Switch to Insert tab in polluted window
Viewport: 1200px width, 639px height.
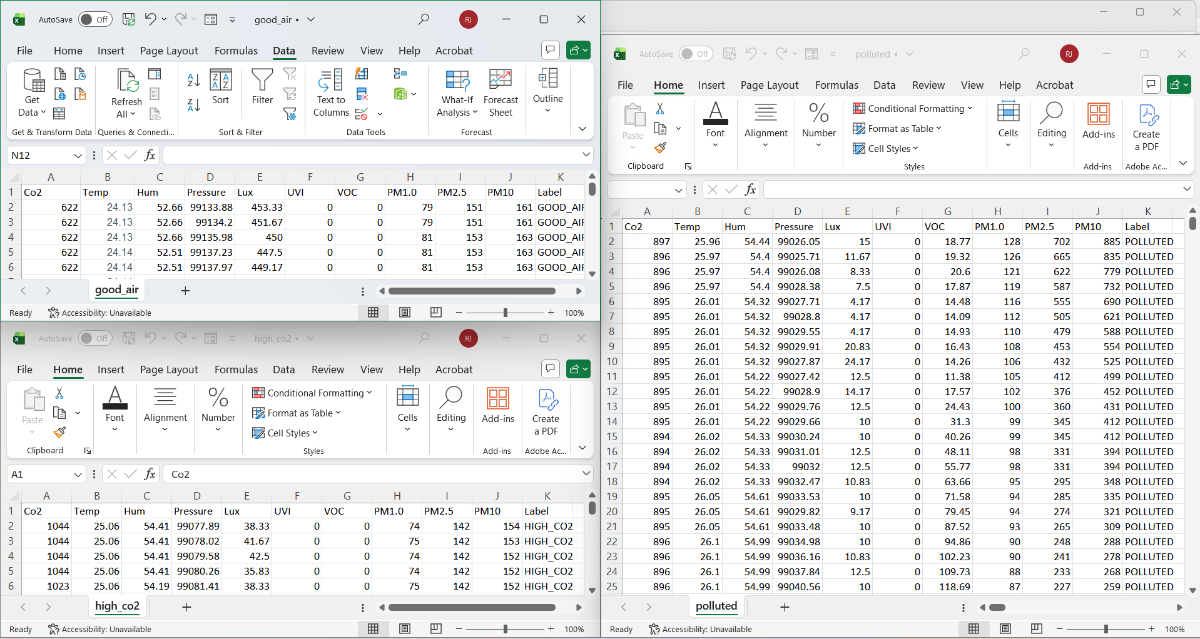pyautogui.click(x=711, y=85)
